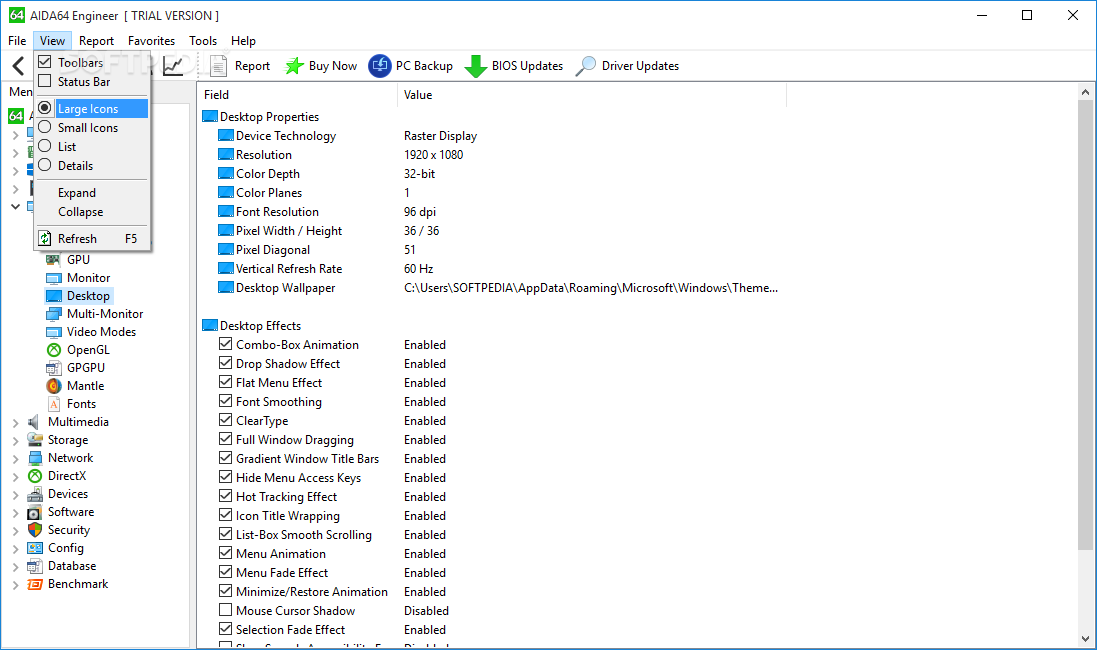This screenshot has width=1097, height=650.
Task: Click the Network computer icon
Action: pos(35,458)
